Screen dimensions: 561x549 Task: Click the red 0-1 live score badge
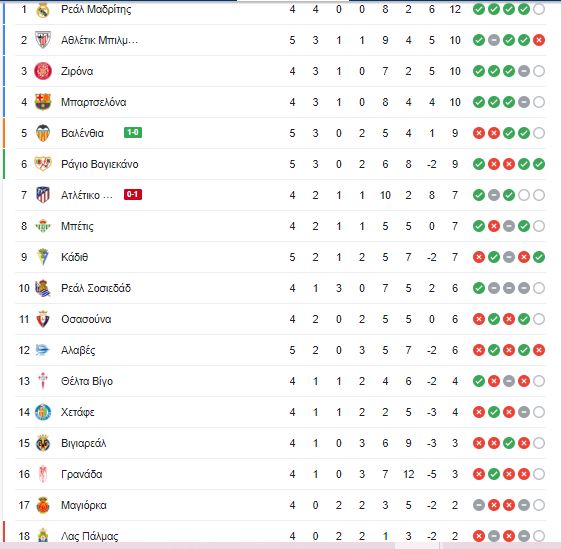[x=133, y=195]
